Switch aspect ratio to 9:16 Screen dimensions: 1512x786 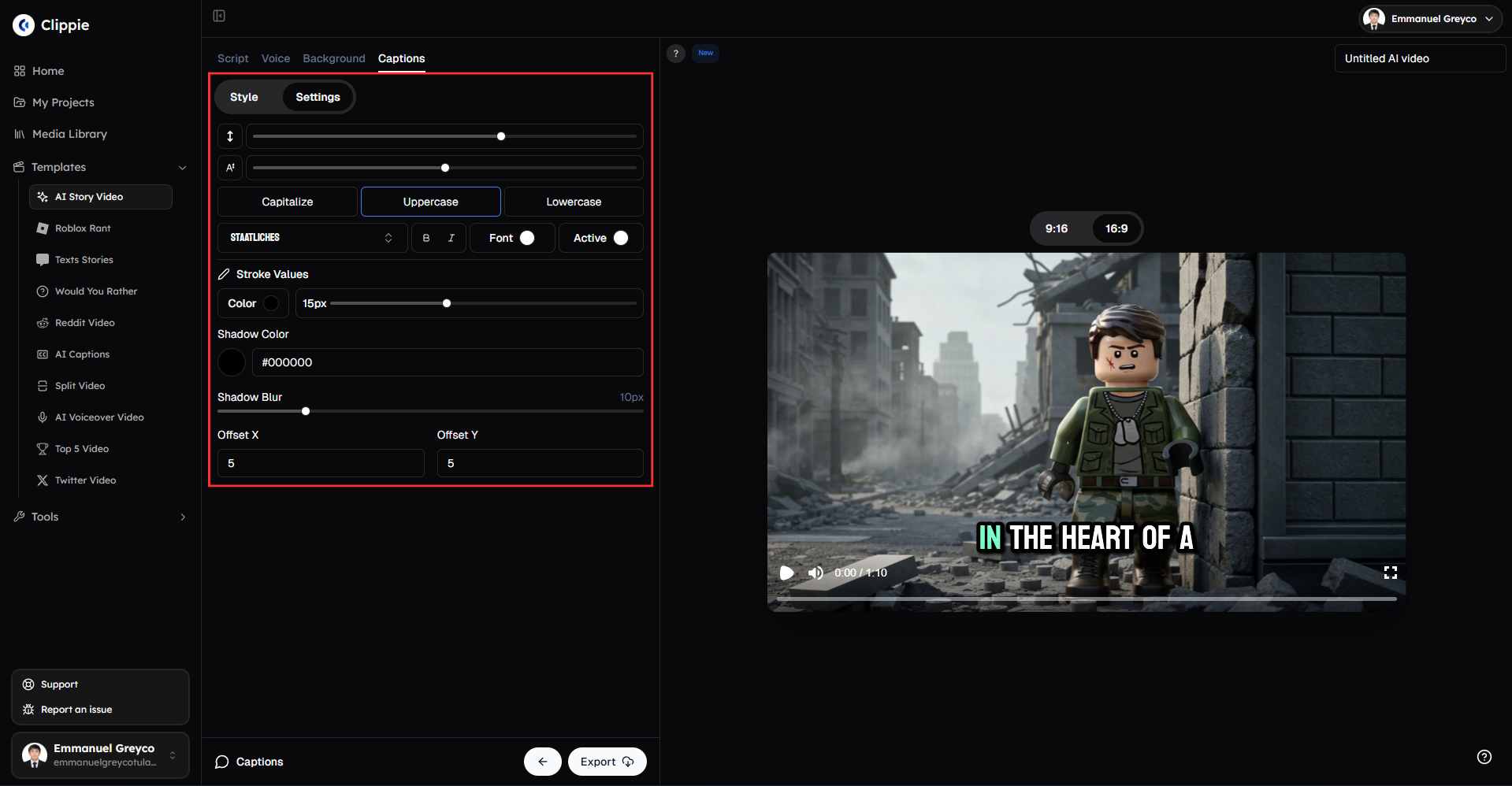1057,228
